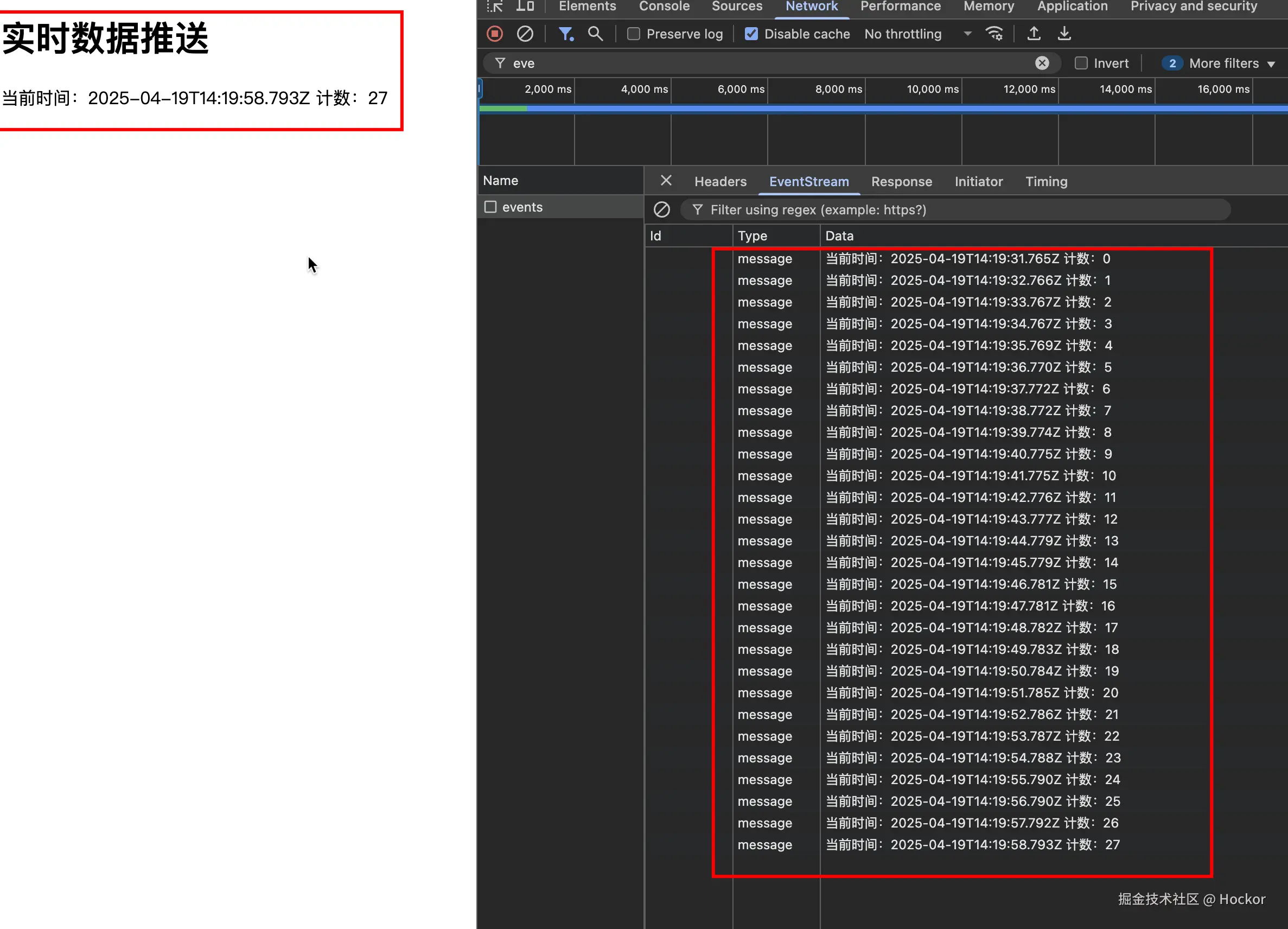
Task: Uncheck Disable cache checkbox
Action: (751, 34)
